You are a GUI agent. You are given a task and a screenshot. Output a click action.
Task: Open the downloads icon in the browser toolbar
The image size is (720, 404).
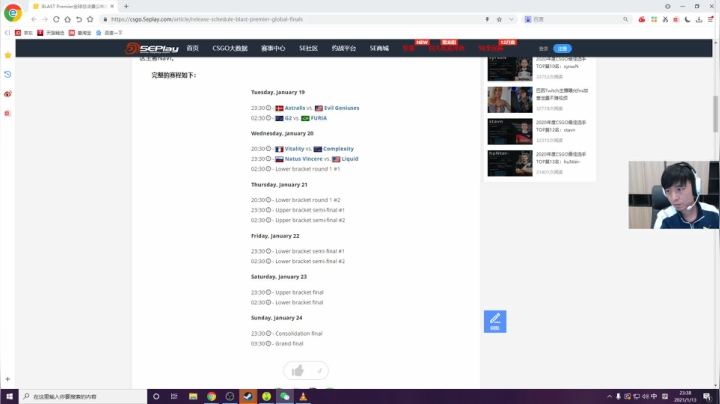point(699,19)
